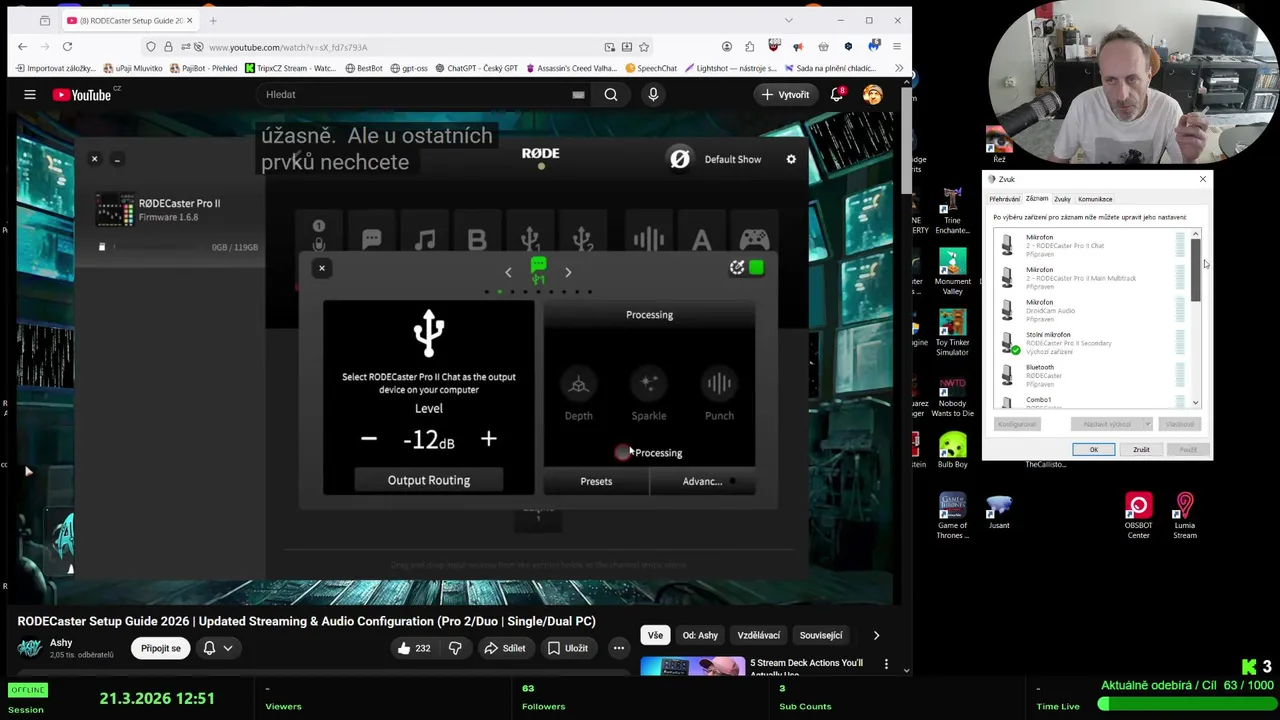The width and height of the screenshot is (1280, 720).
Task: Select the Vše filter chip
Action: pyautogui.click(x=655, y=635)
